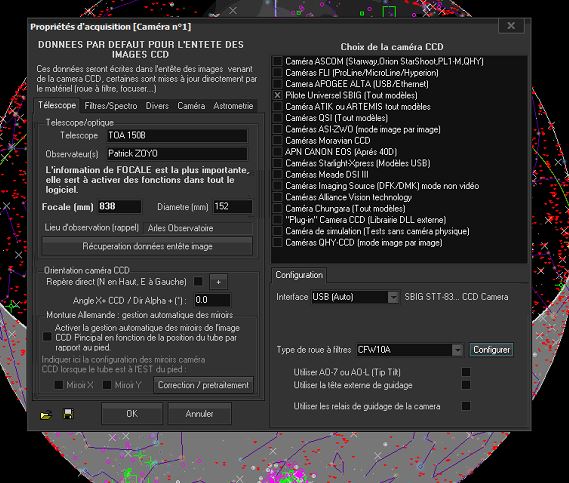
Task: Open the Type de roue à filtres dropdown
Action: 458,350
